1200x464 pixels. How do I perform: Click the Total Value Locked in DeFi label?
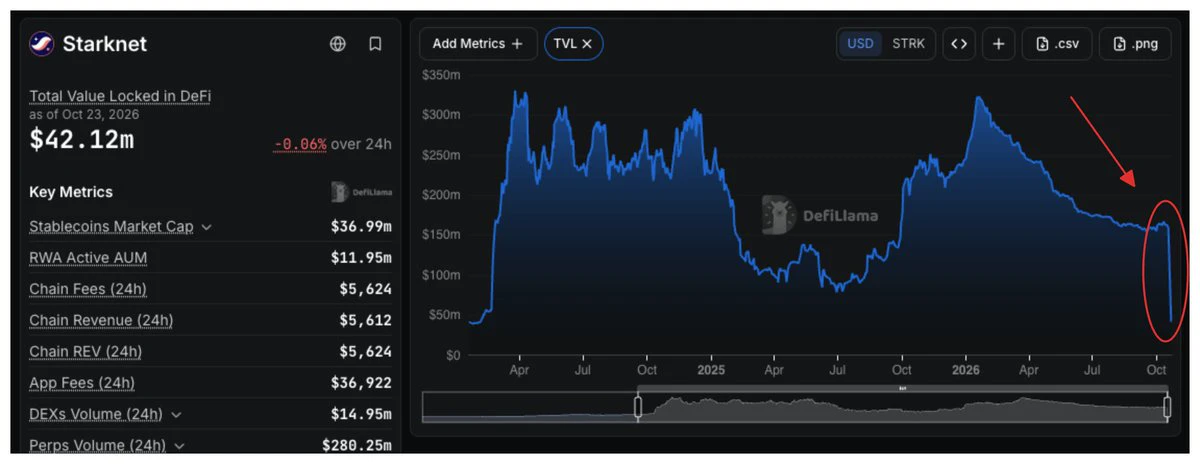pyautogui.click(x=120, y=96)
